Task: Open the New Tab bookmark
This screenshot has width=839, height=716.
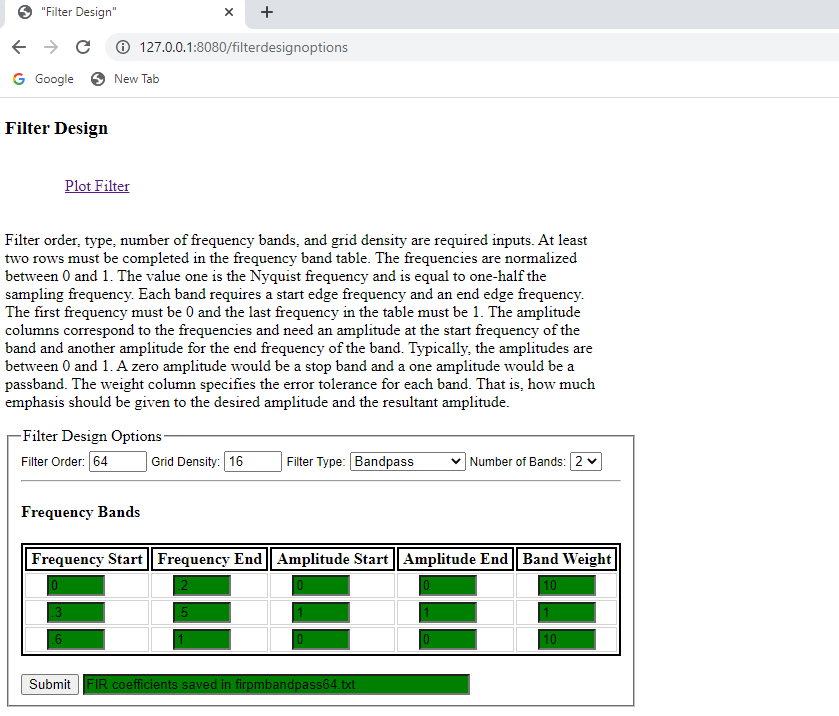Action: (x=124, y=78)
